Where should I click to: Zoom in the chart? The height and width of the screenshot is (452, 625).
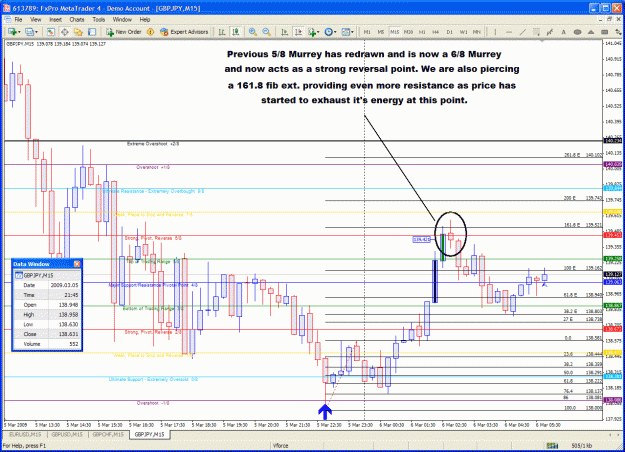pos(253,32)
